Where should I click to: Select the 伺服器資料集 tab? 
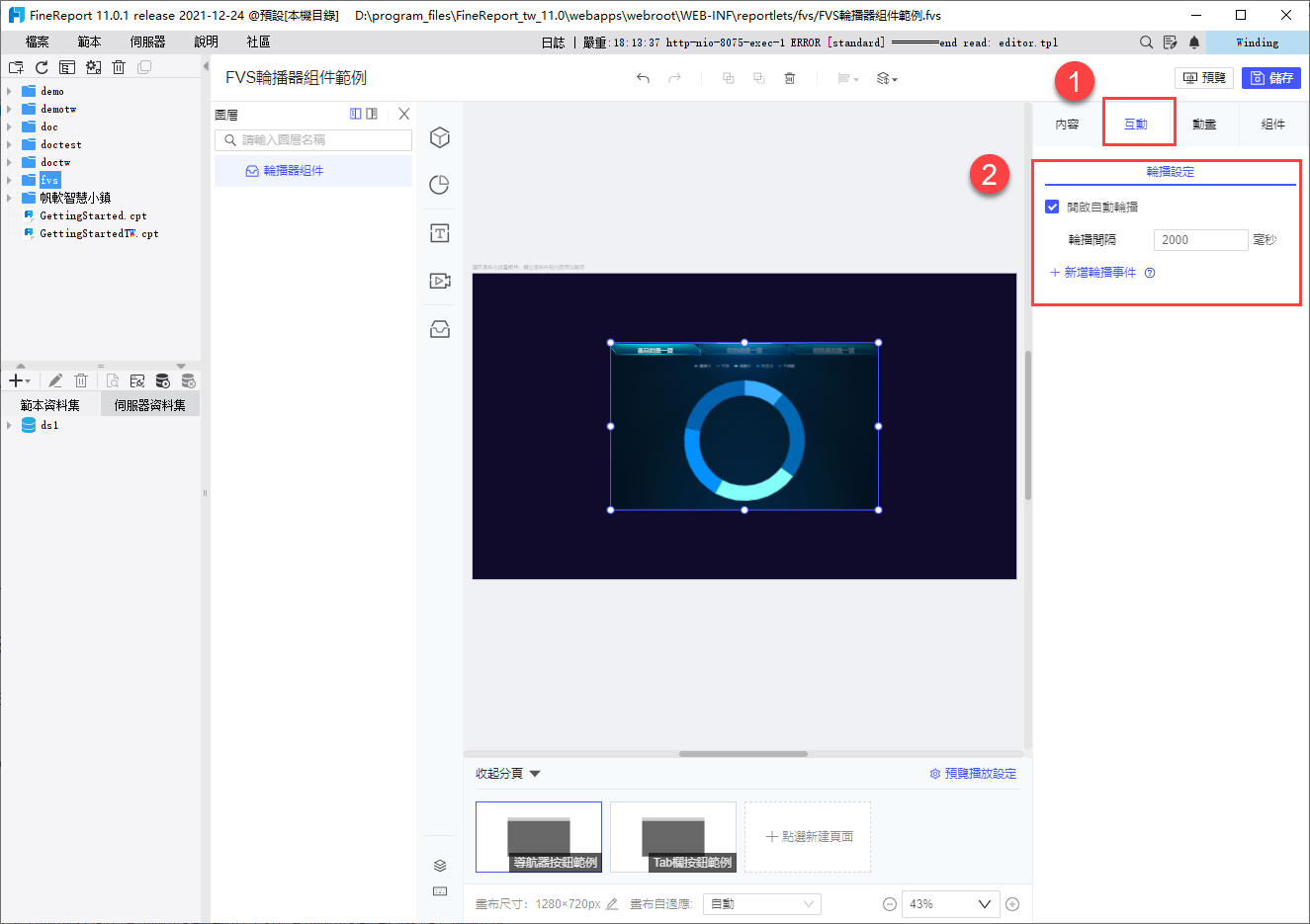pos(150,405)
